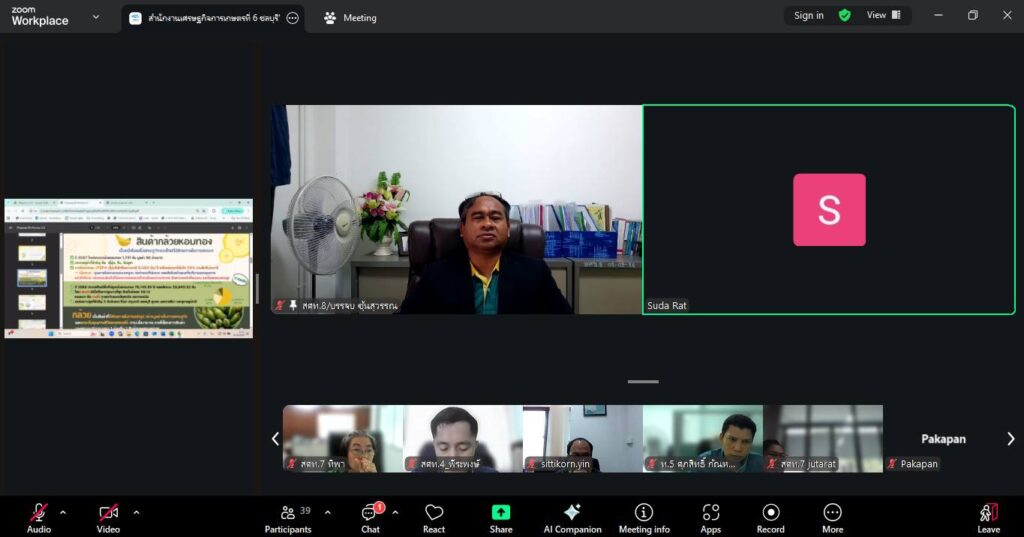Open the React emoji menu

click(434, 515)
